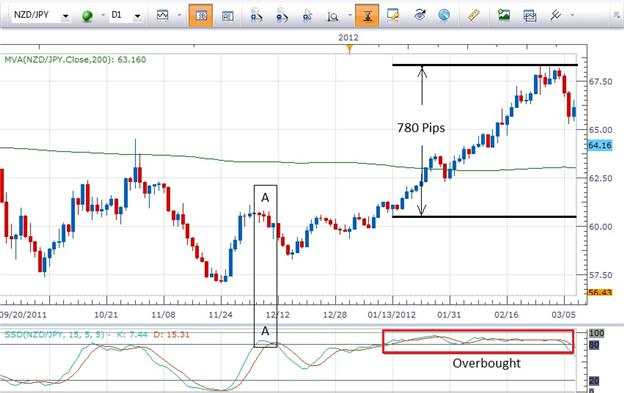The height and width of the screenshot is (393, 624).
Task: Open the D1 timeframe dropdown
Action: [137, 16]
